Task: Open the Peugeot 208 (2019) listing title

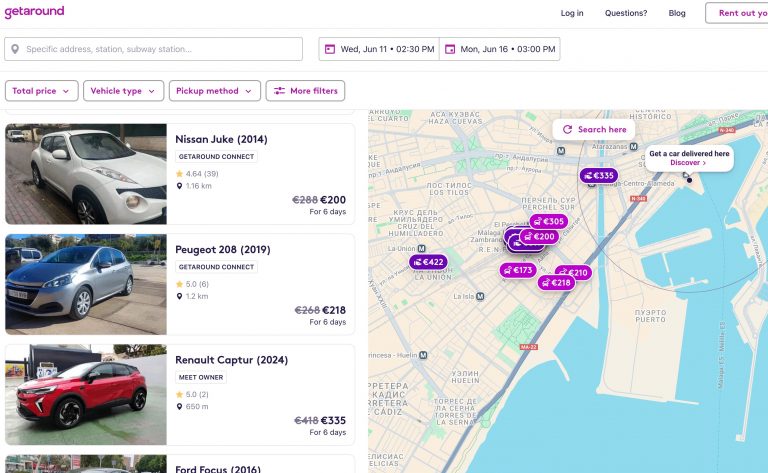Action: [223, 249]
